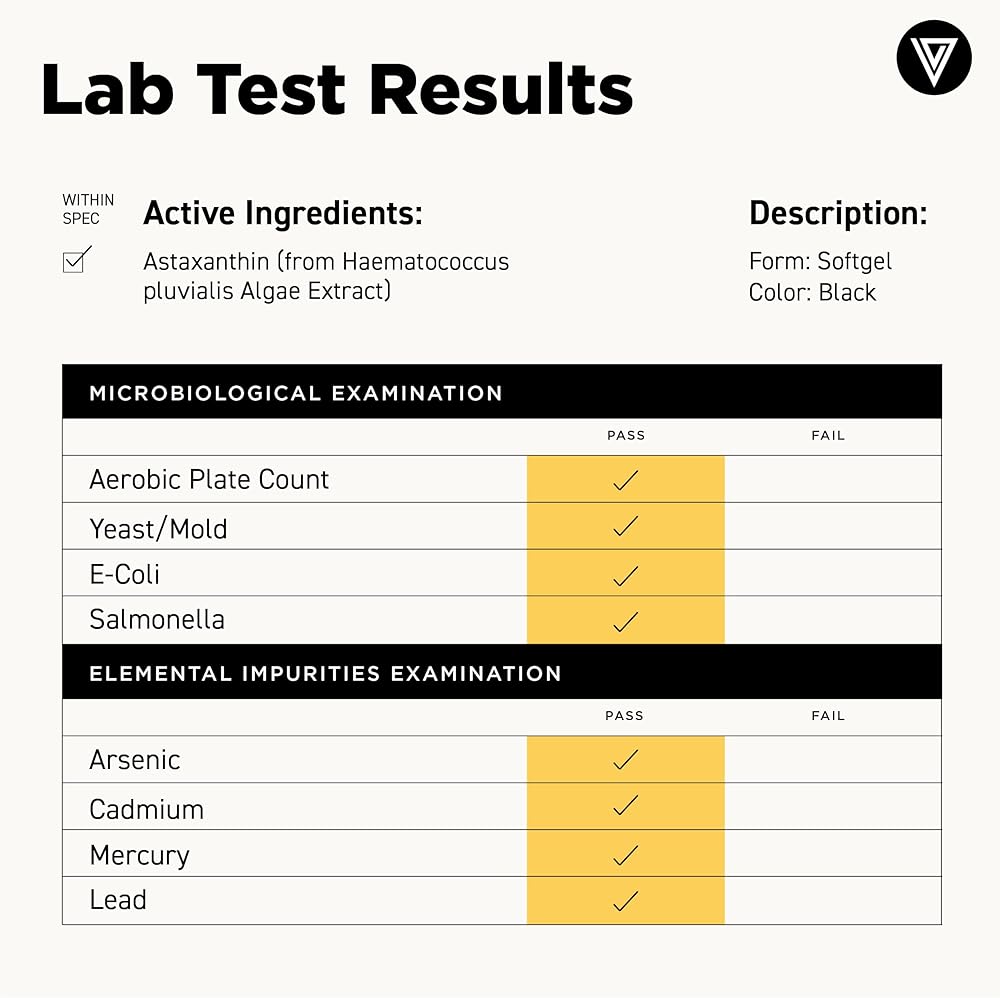Screen dimensions: 1000x998
Task: Click the Yeast/Mold pass checkmark
Action: point(625,527)
